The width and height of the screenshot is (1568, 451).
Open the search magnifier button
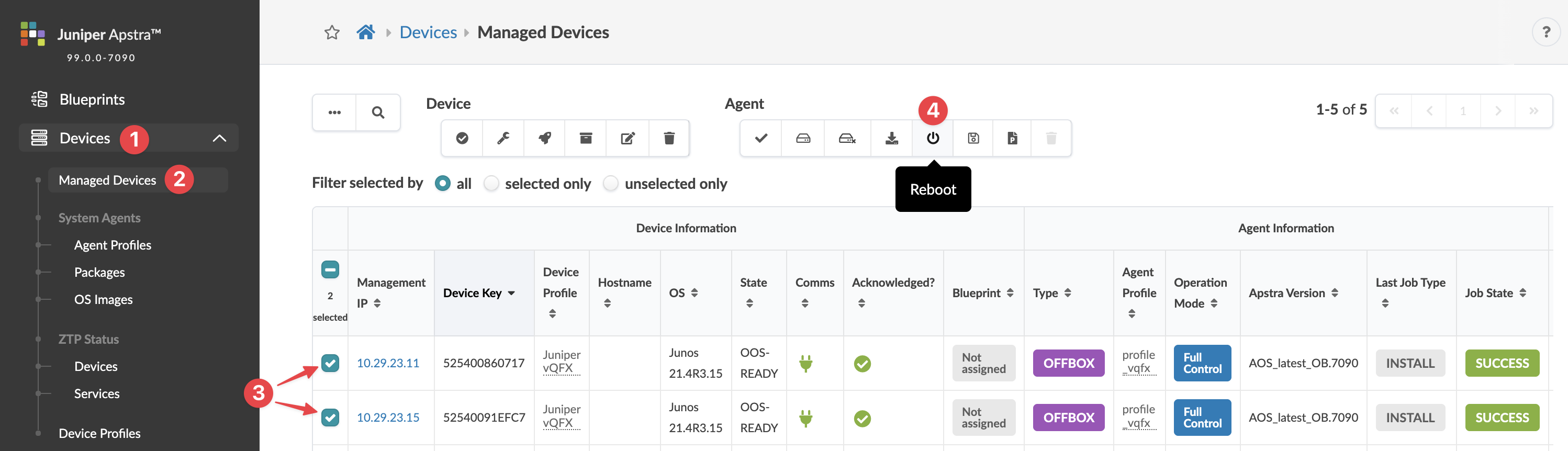(x=378, y=112)
